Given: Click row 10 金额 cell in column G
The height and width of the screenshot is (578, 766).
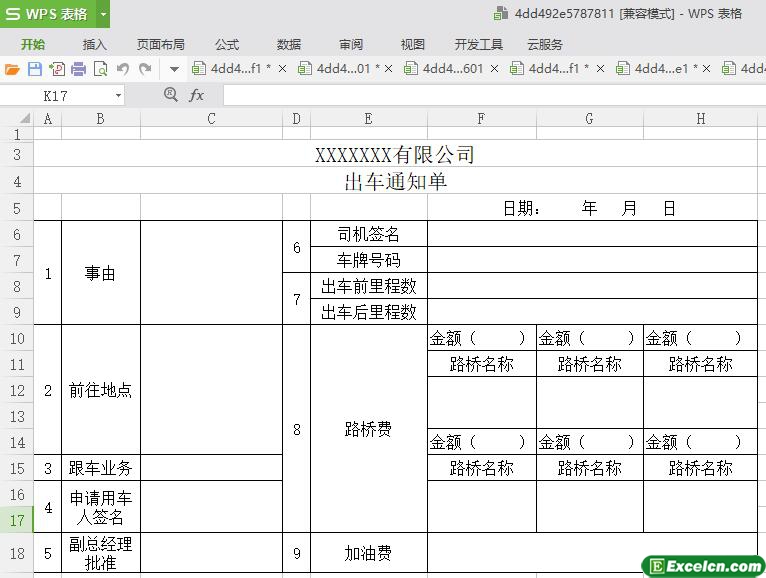Looking at the screenshot, I should point(590,338).
